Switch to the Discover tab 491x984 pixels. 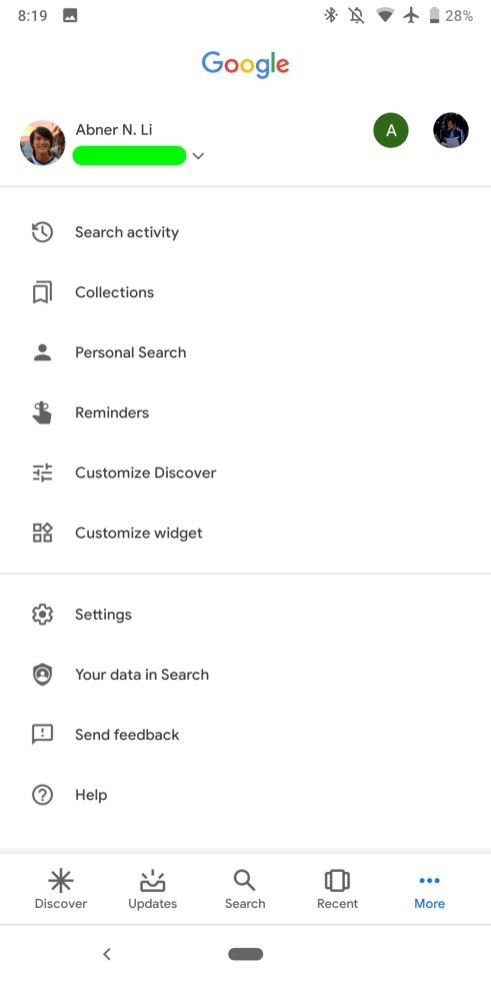pyautogui.click(x=61, y=889)
